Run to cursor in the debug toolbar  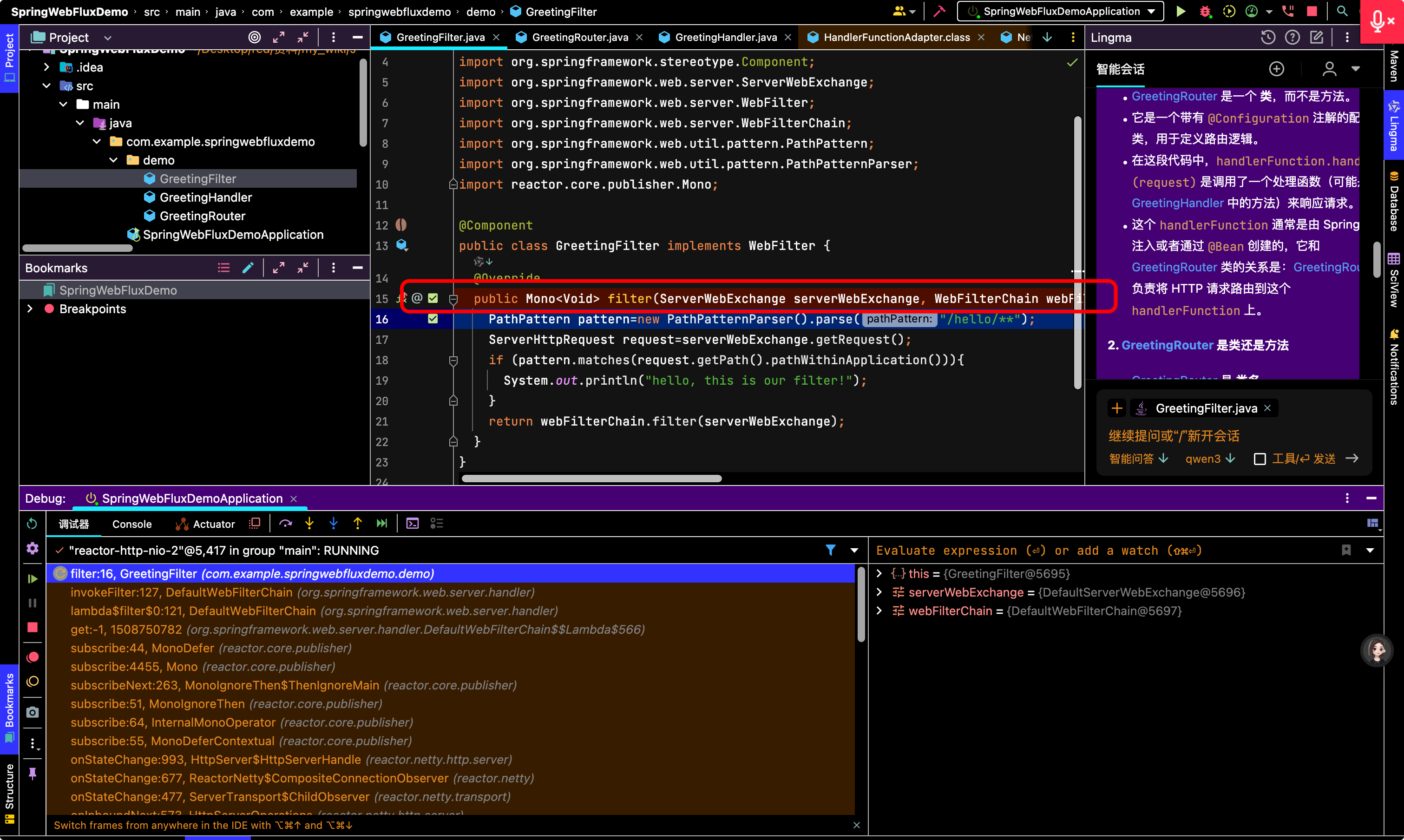pos(382,524)
